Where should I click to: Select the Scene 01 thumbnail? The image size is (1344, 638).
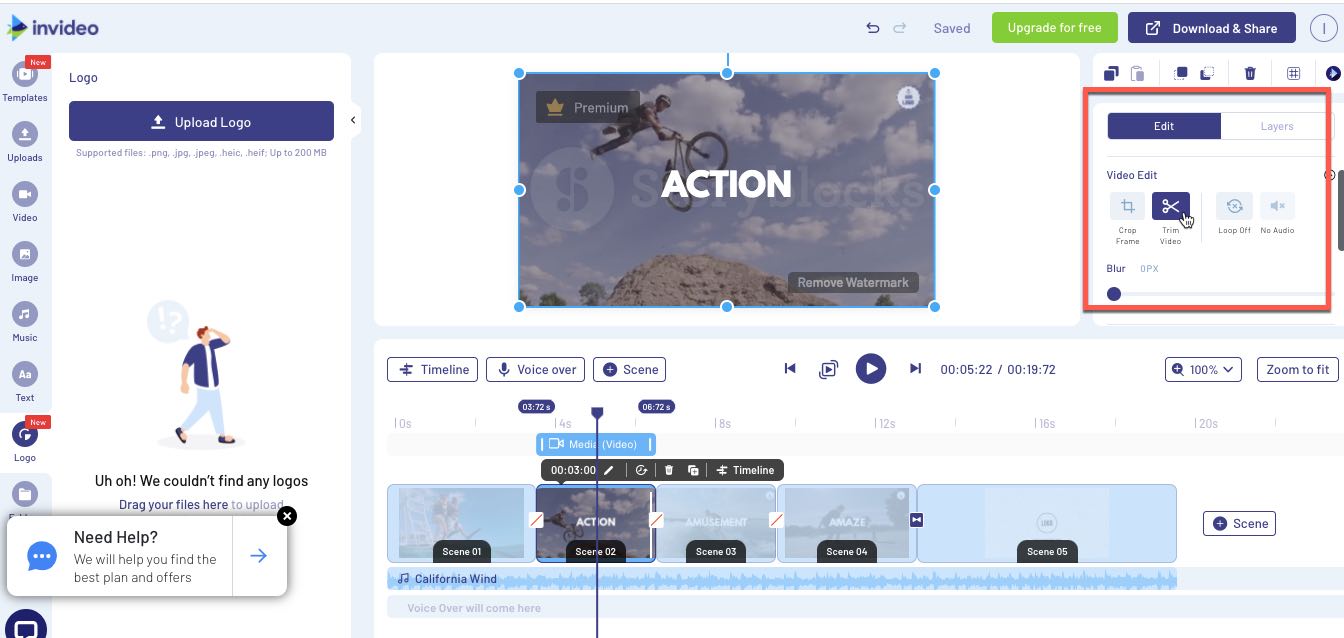coord(461,523)
